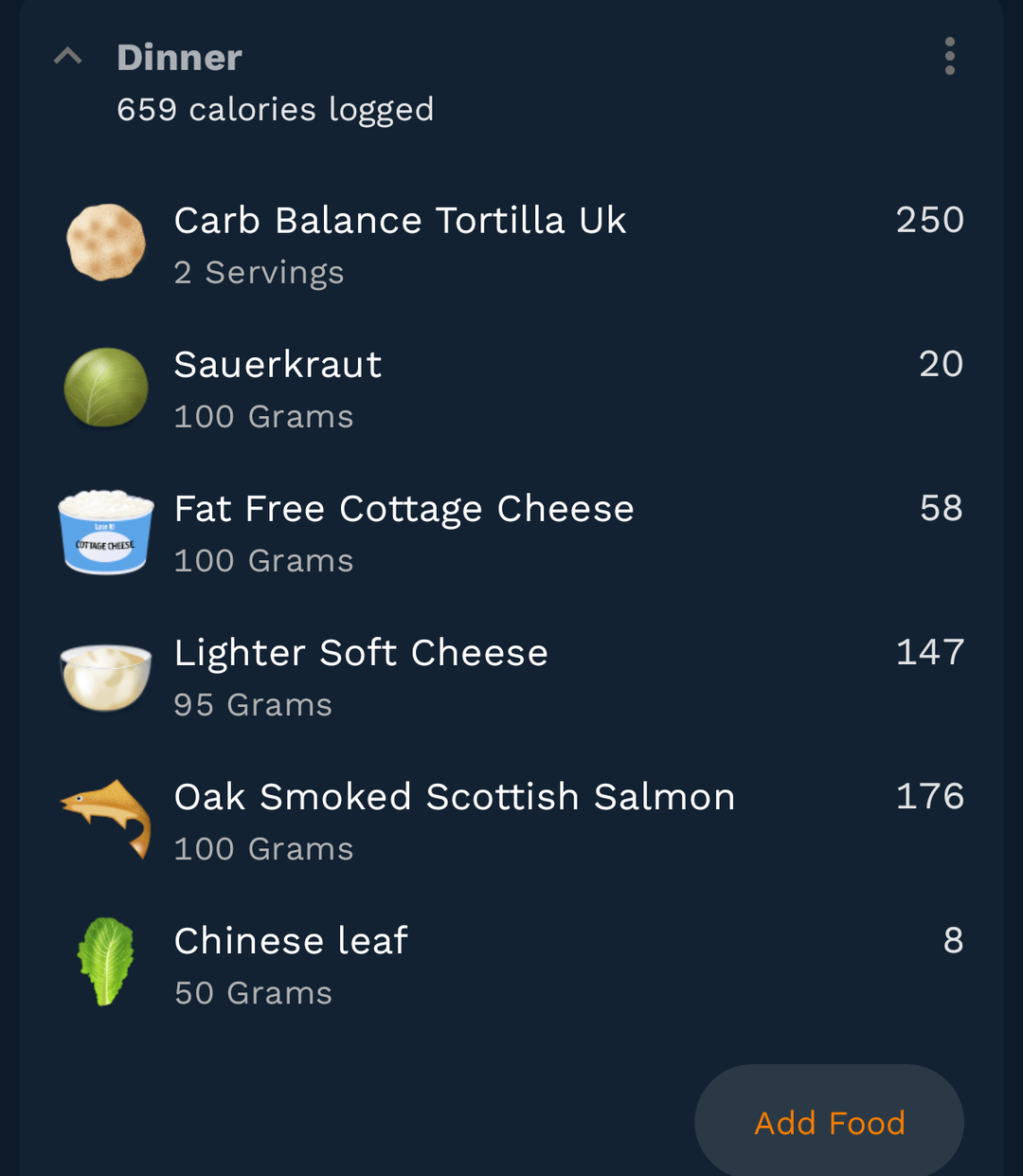
Task: Tap the tortilla food icon
Action: tap(106, 243)
